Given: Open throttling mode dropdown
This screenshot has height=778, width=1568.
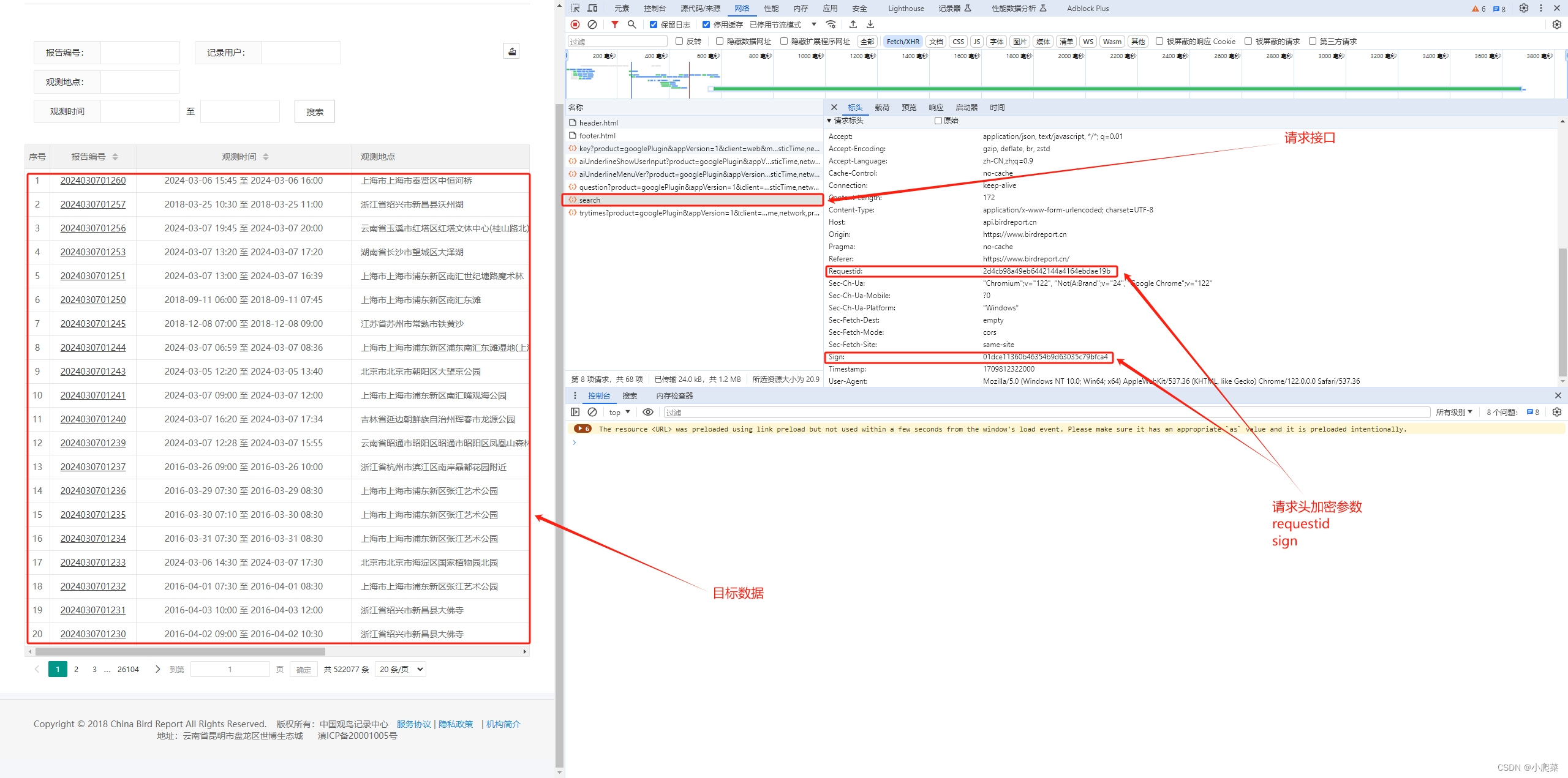Looking at the screenshot, I should pyautogui.click(x=783, y=24).
